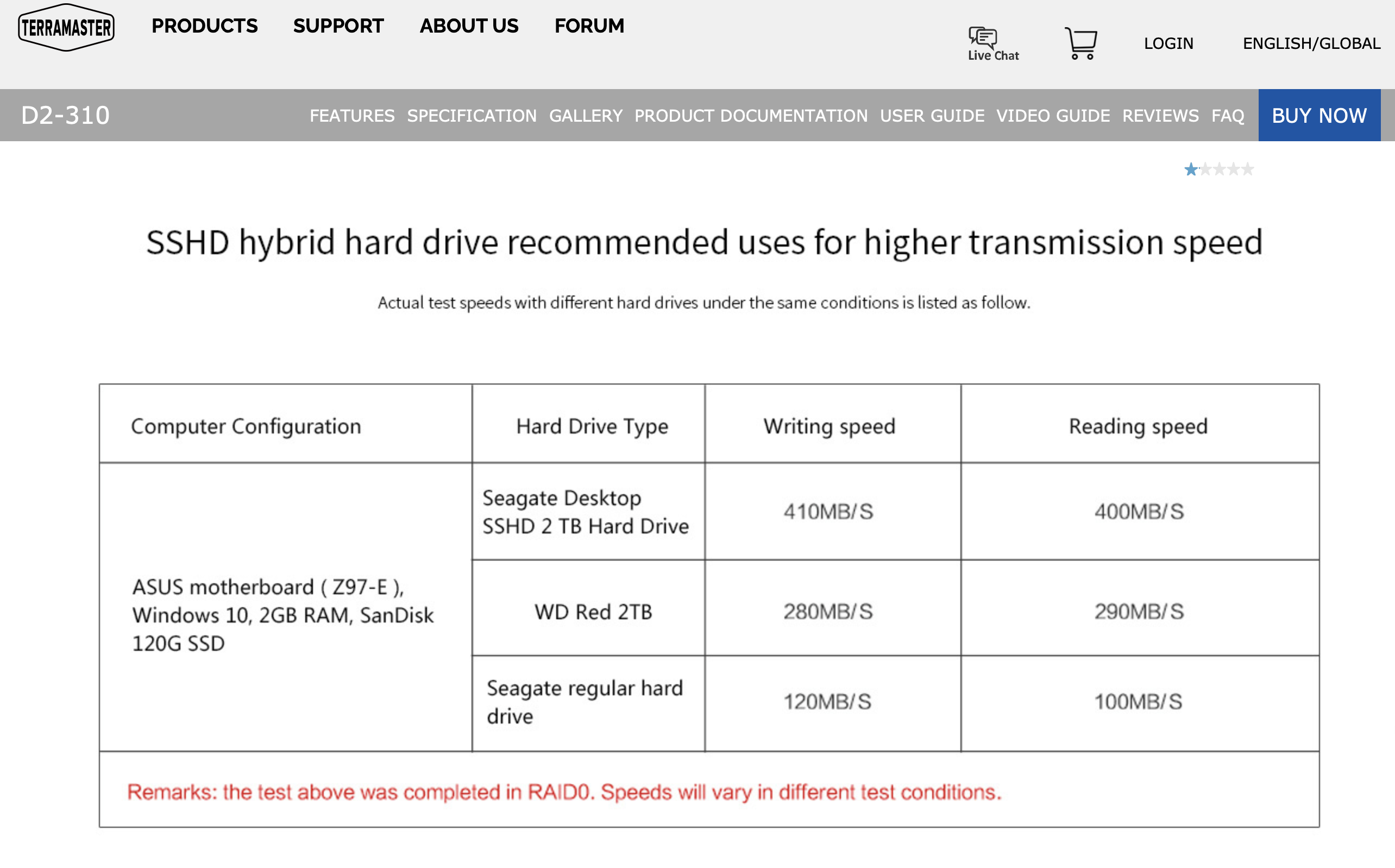
Task: Open the FORUM link
Action: (x=589, y=26)
